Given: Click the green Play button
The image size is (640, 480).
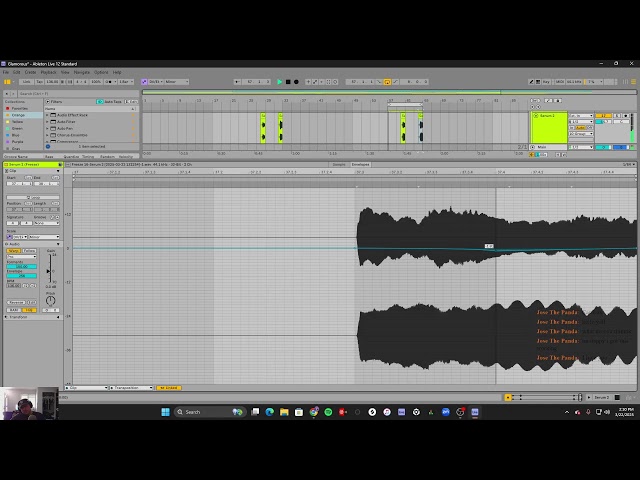Looking at the screenshot, I should pos(280,82).
